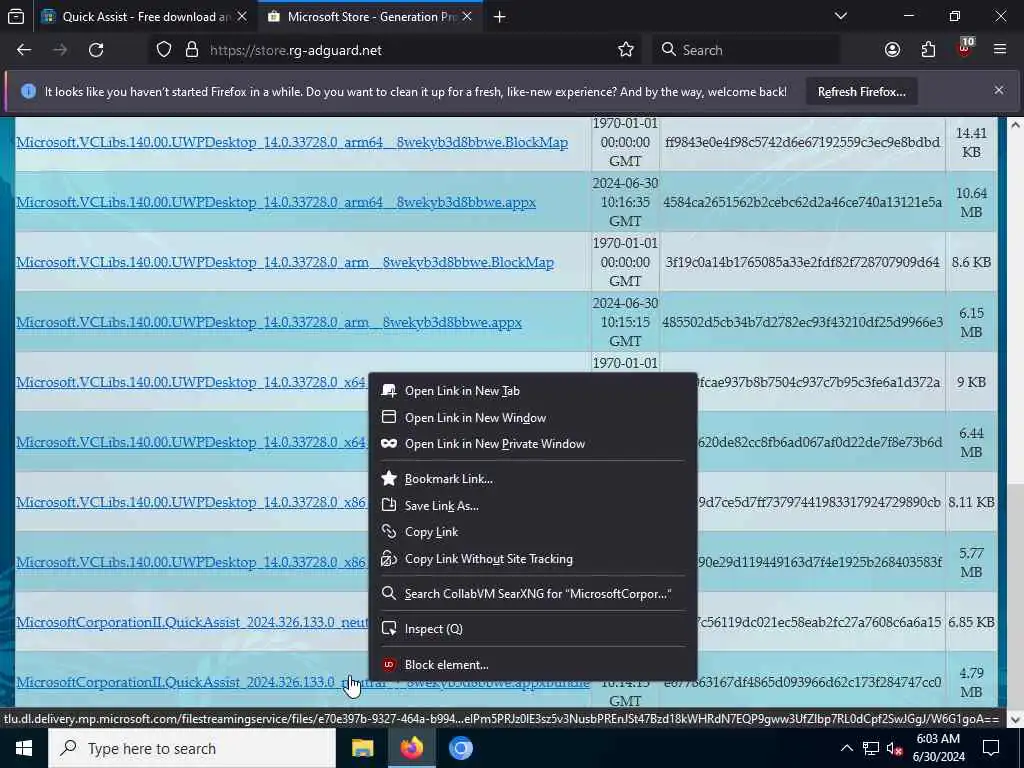Show site security padlock info

coord(192,50)
